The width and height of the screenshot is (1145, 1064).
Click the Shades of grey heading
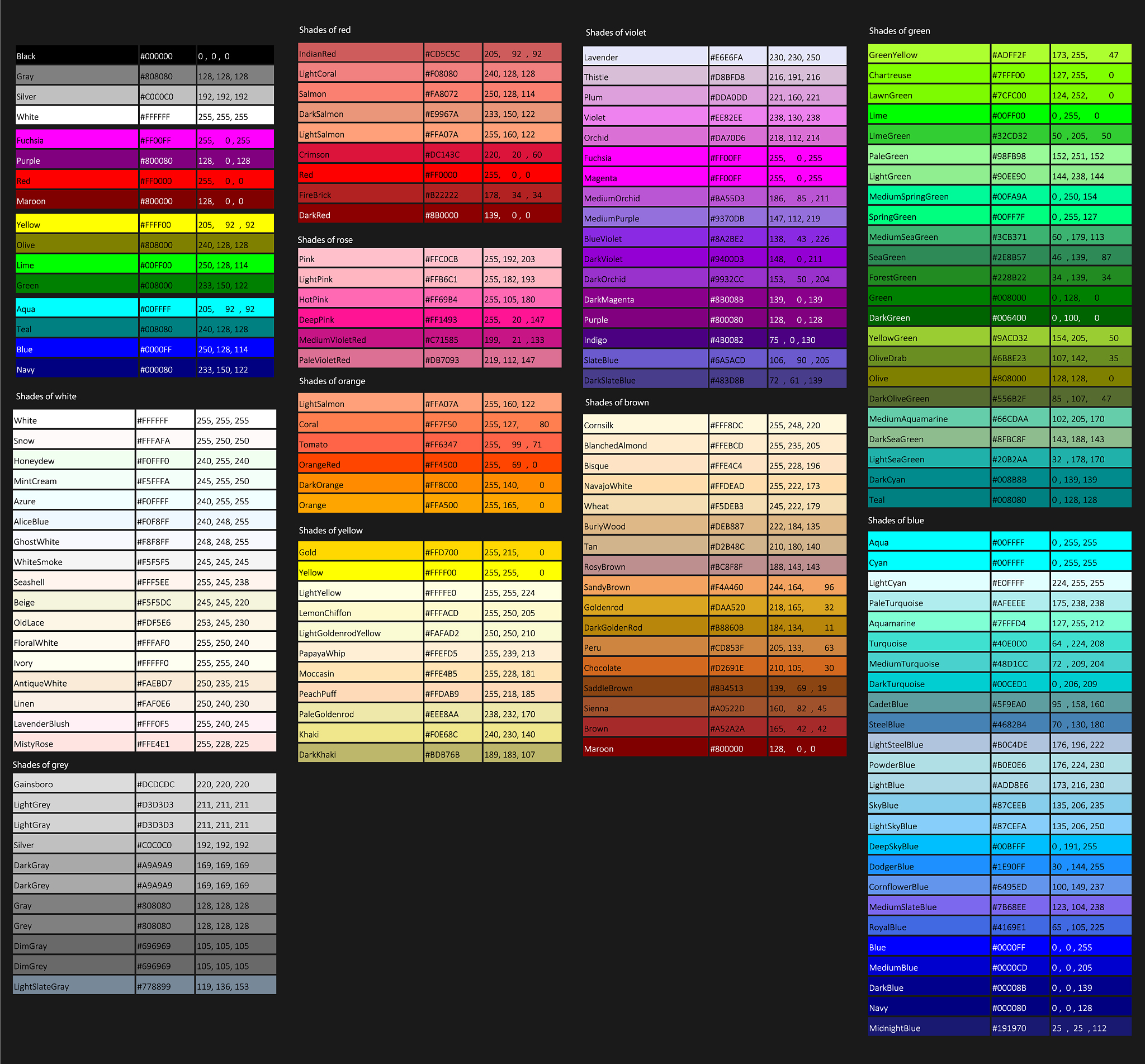click(40, 765)
